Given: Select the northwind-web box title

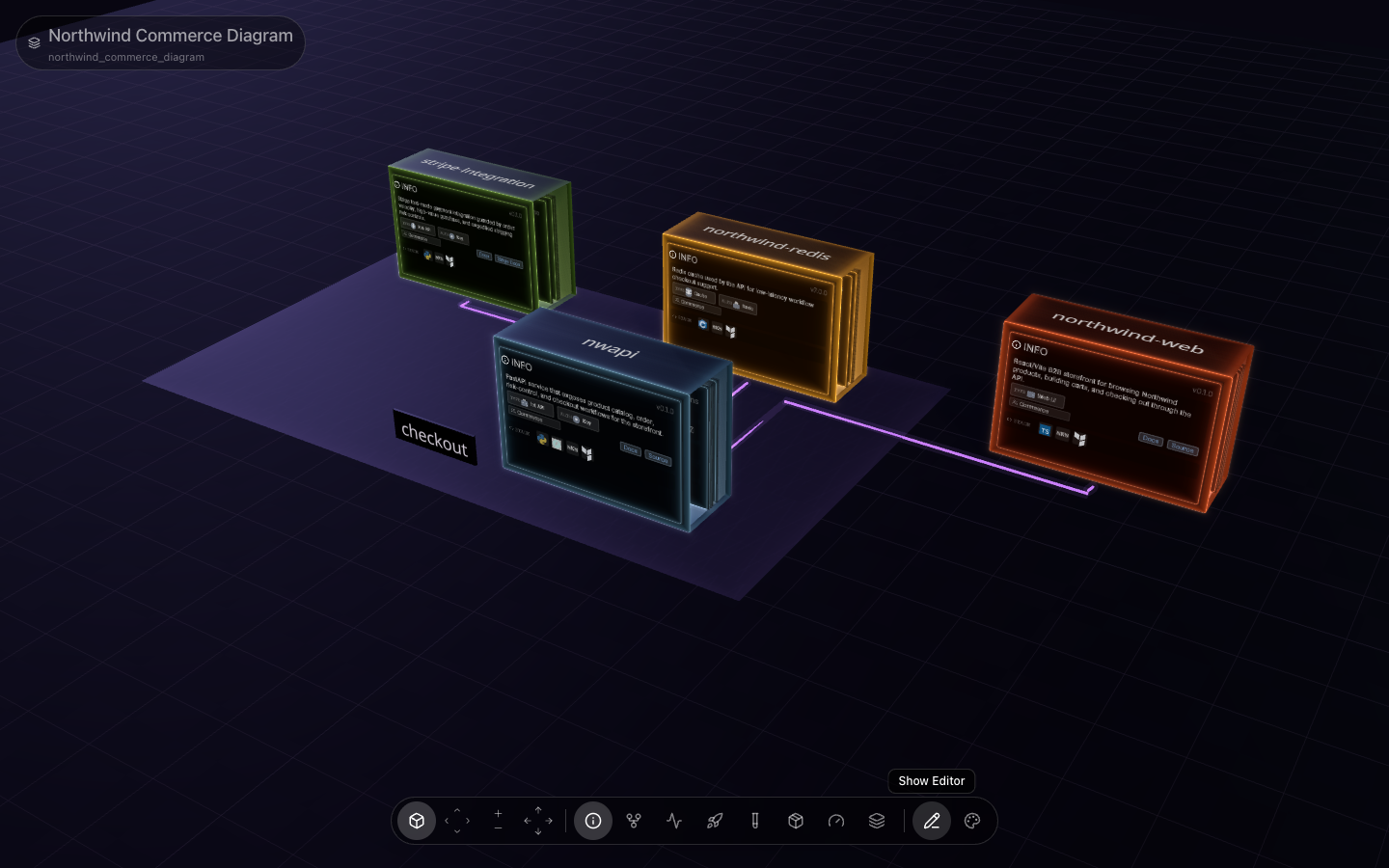Looking at the screenshot, I should pyautogui.click(x=1128, y=334).
